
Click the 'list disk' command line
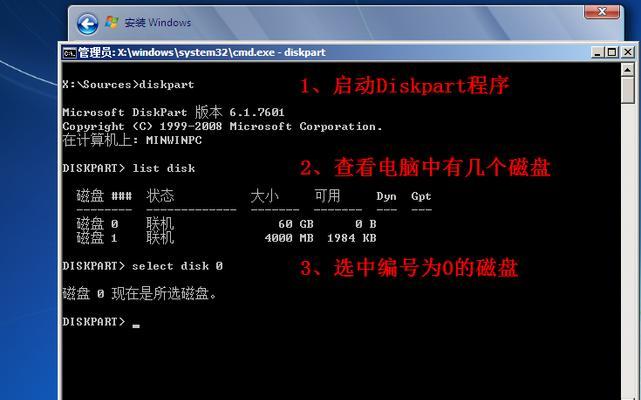[x=129, y=168]
